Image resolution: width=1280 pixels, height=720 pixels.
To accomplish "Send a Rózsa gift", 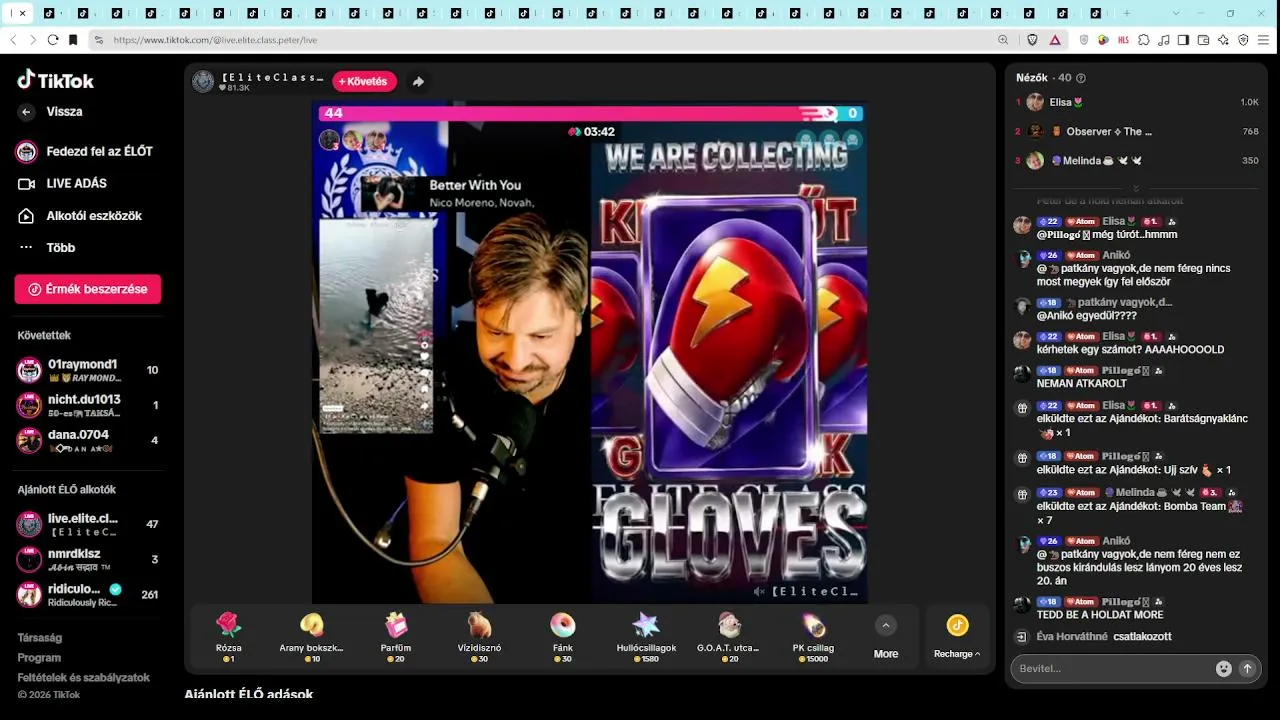I will 229,637.
